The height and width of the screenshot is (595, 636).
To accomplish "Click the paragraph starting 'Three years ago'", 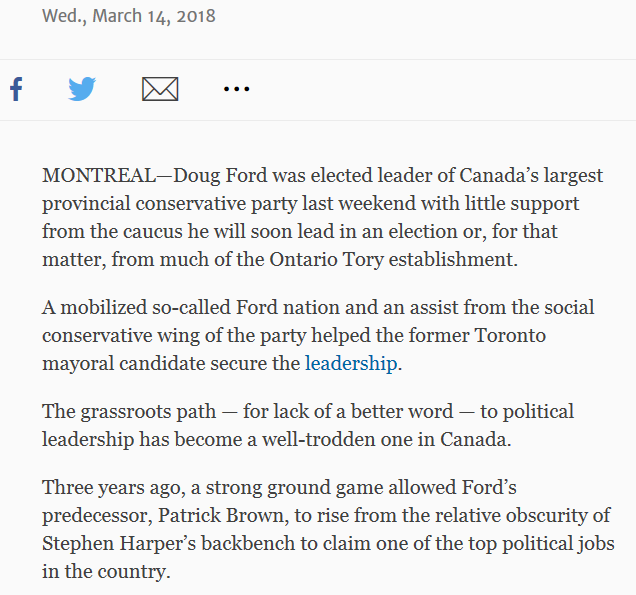I will 328,529.
